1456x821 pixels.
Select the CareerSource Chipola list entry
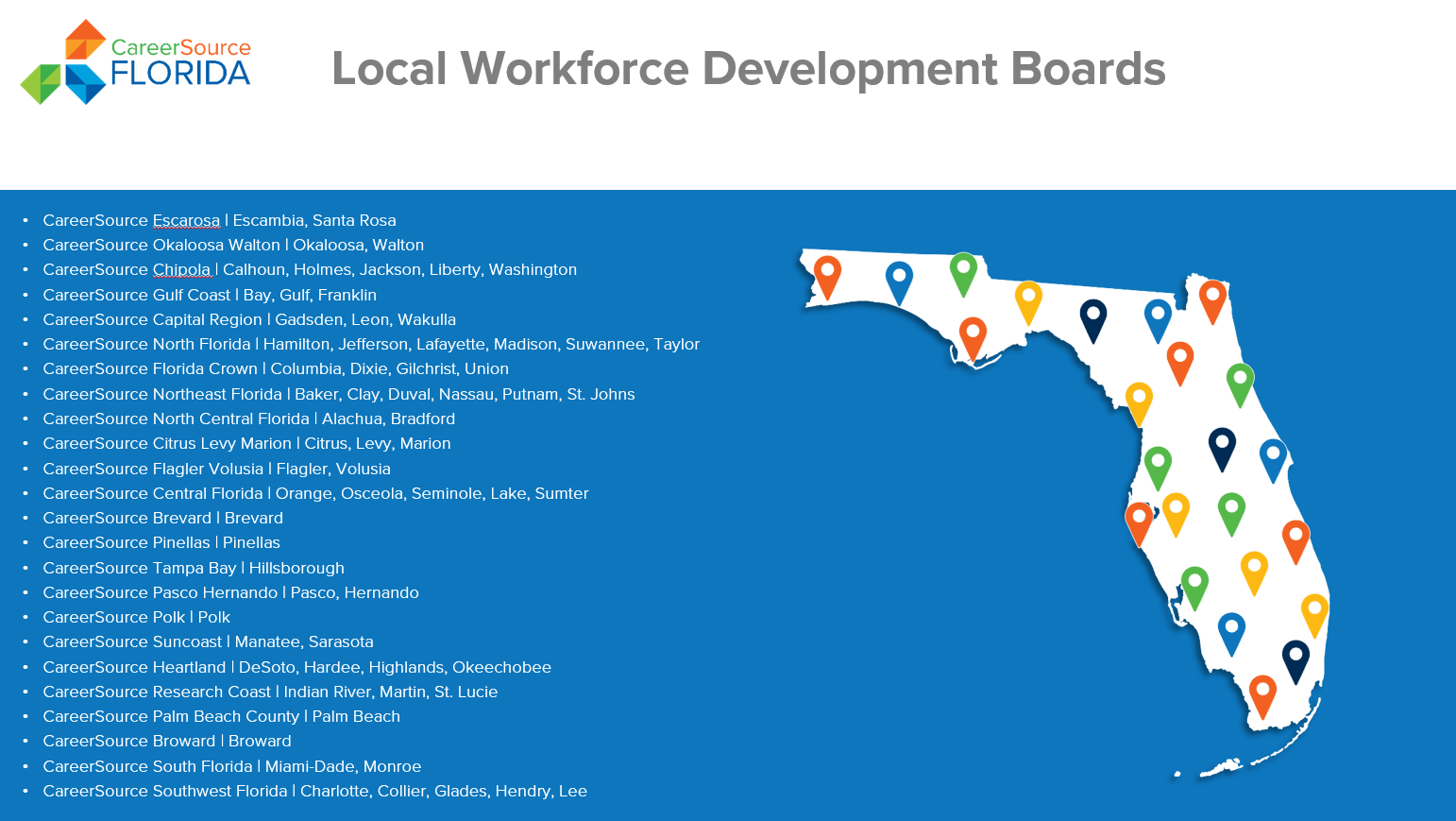(x=310, y=269)
